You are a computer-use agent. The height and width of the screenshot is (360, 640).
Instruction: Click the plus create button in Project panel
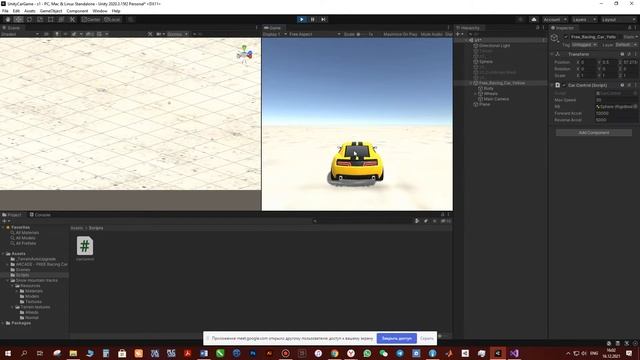point(5,221)
